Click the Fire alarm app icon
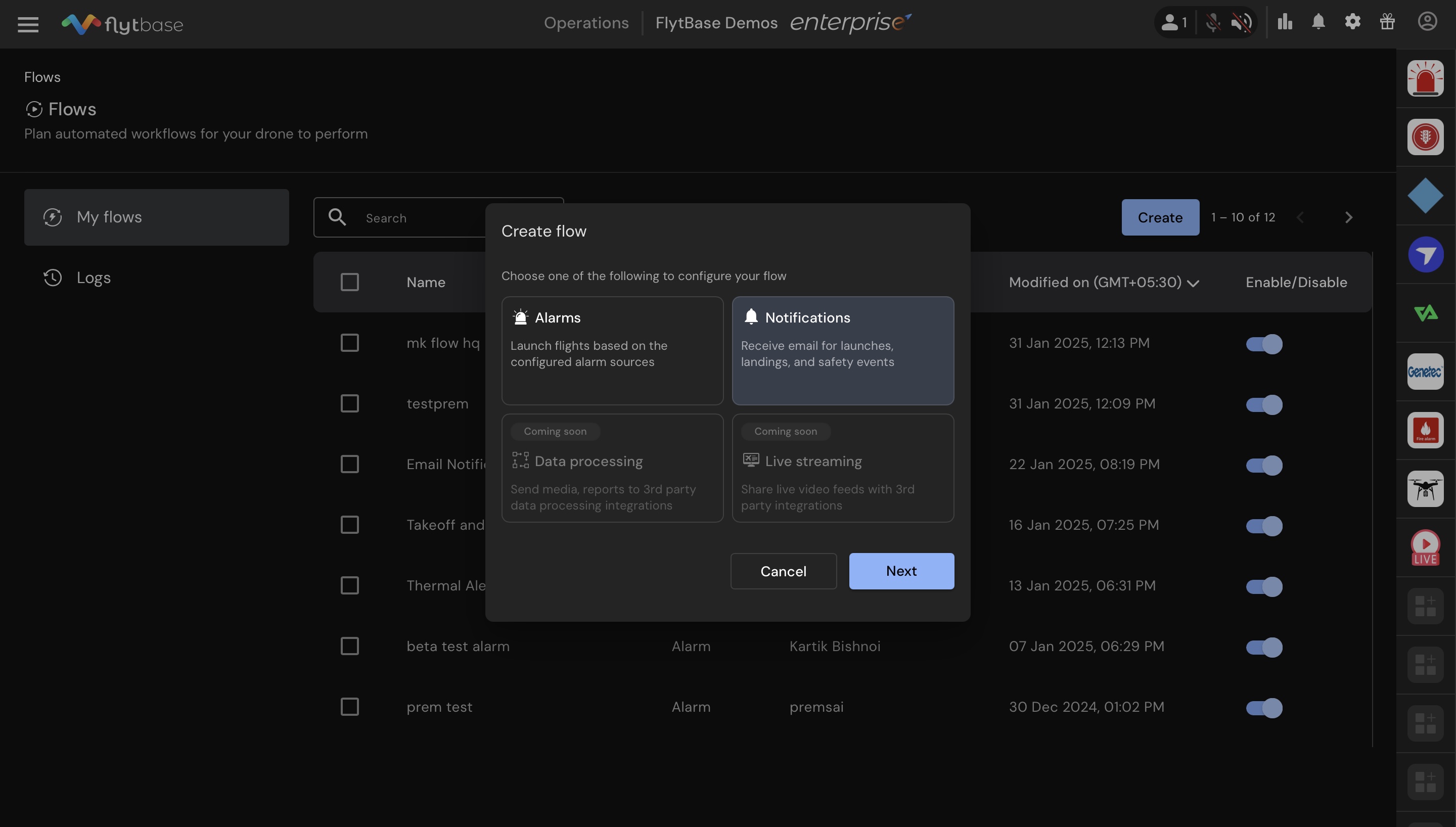This screenshot has height=827, width=1456. [x=1425, y=430]
